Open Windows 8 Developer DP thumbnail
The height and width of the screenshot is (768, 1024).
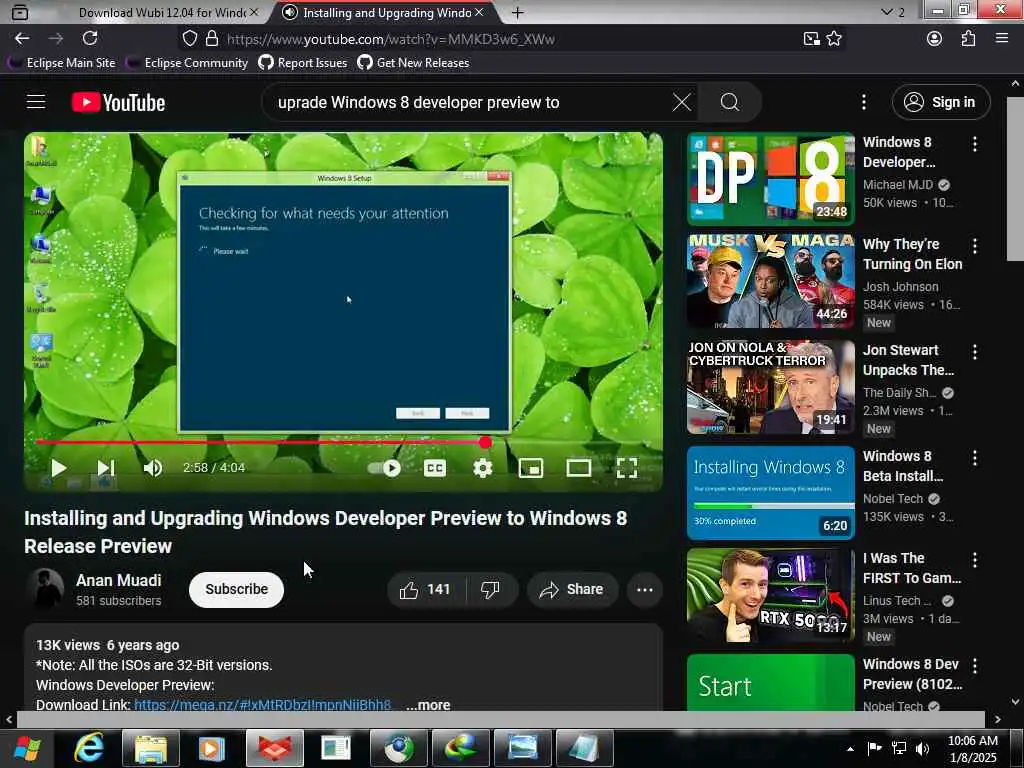point(771,179)
